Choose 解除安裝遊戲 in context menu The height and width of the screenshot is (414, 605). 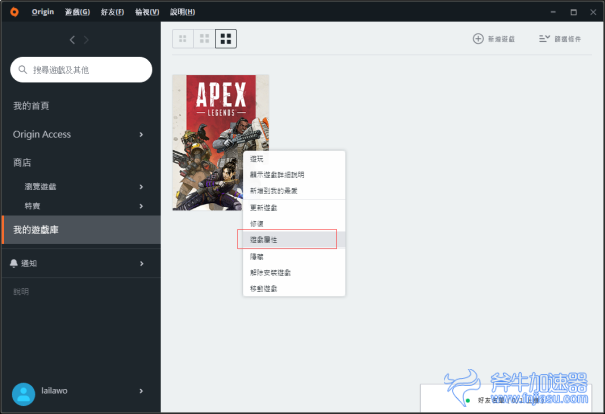pos(294,272)
